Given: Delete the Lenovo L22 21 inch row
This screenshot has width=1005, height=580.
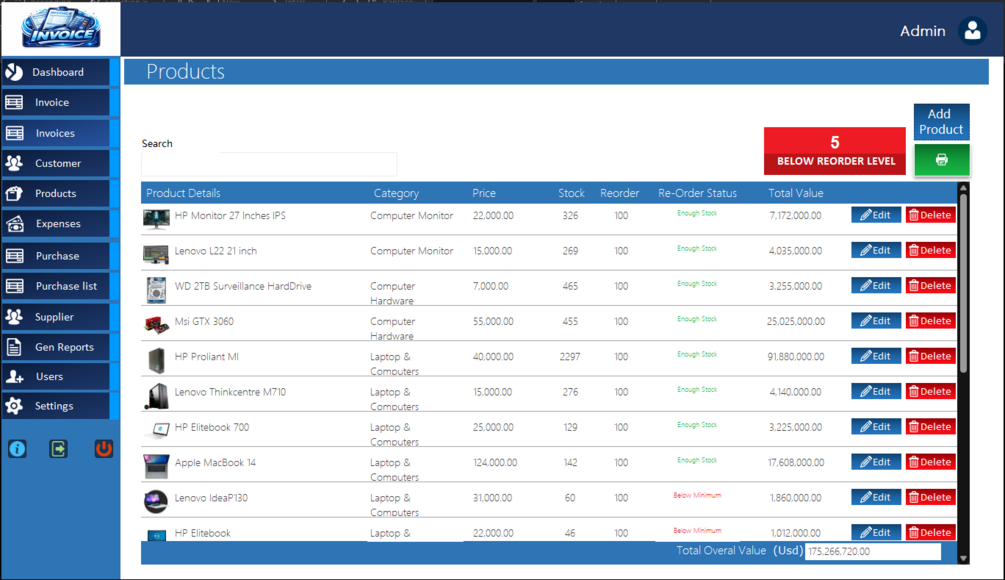Looking at the screenshot, I should coord(930,250).
